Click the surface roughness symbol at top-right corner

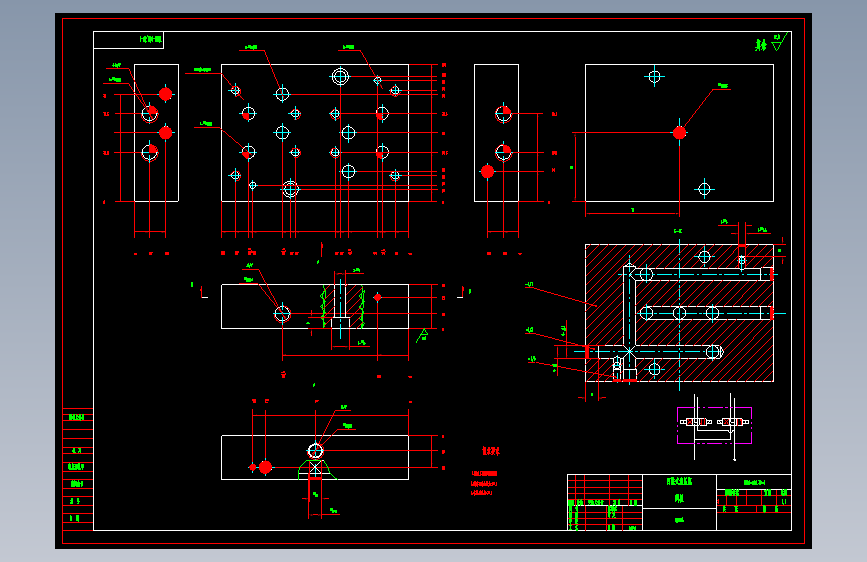coord(779,42)
